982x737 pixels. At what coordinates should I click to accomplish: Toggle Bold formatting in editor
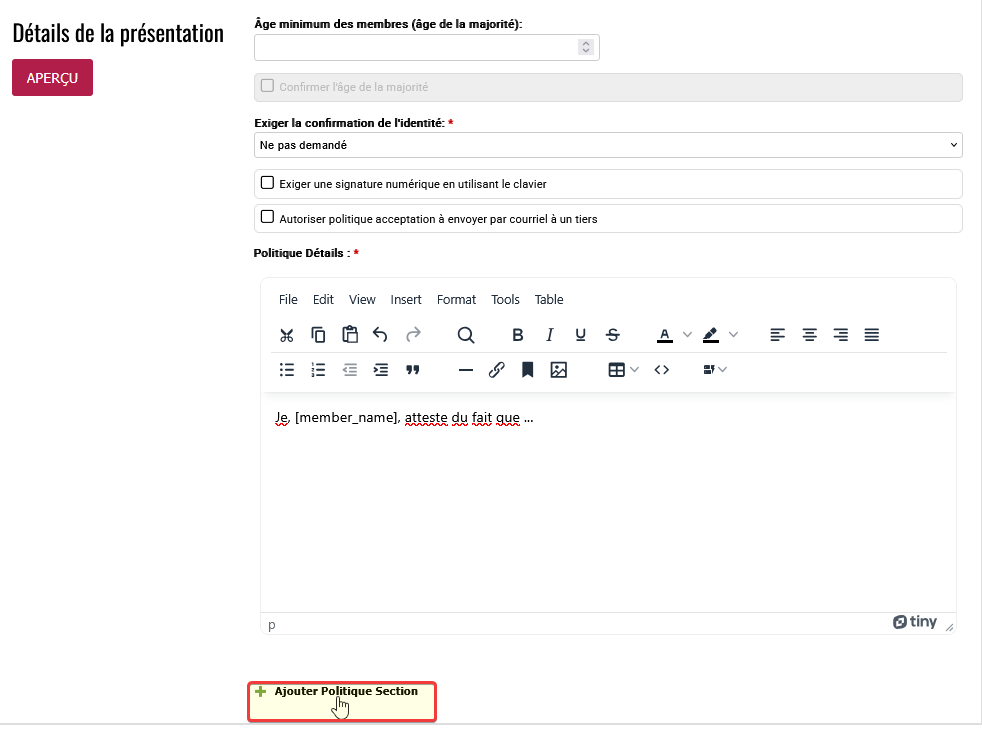pyautogui.click(x=517, y=335)
